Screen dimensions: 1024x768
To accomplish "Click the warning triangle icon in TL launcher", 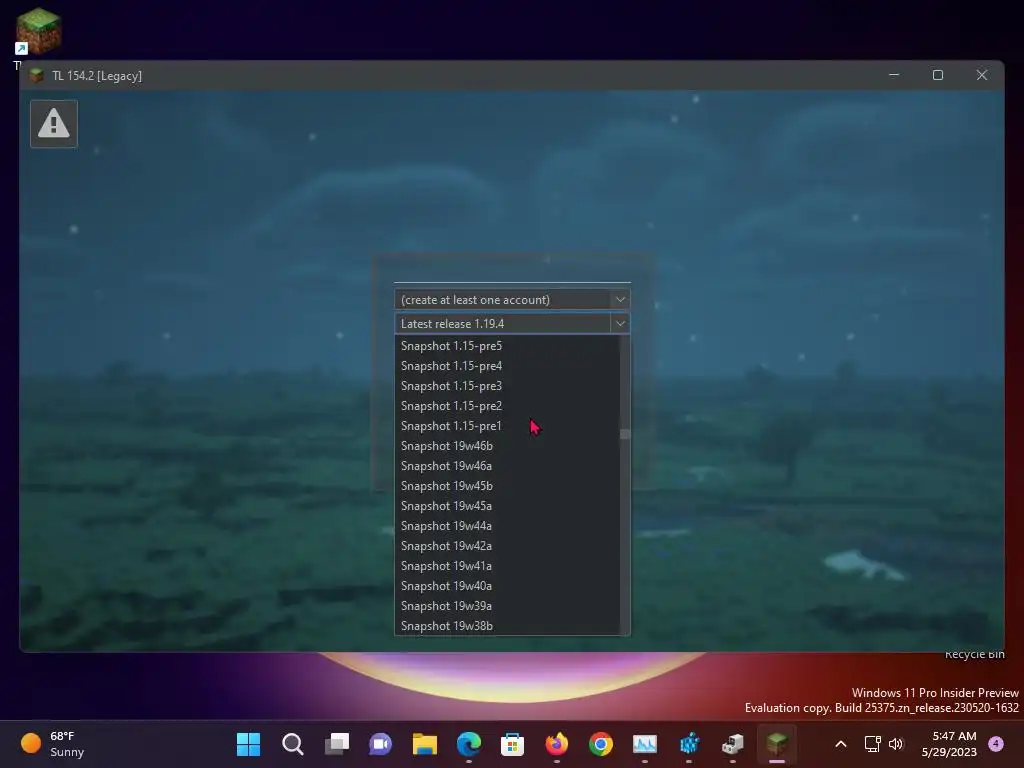I will 54,123.
